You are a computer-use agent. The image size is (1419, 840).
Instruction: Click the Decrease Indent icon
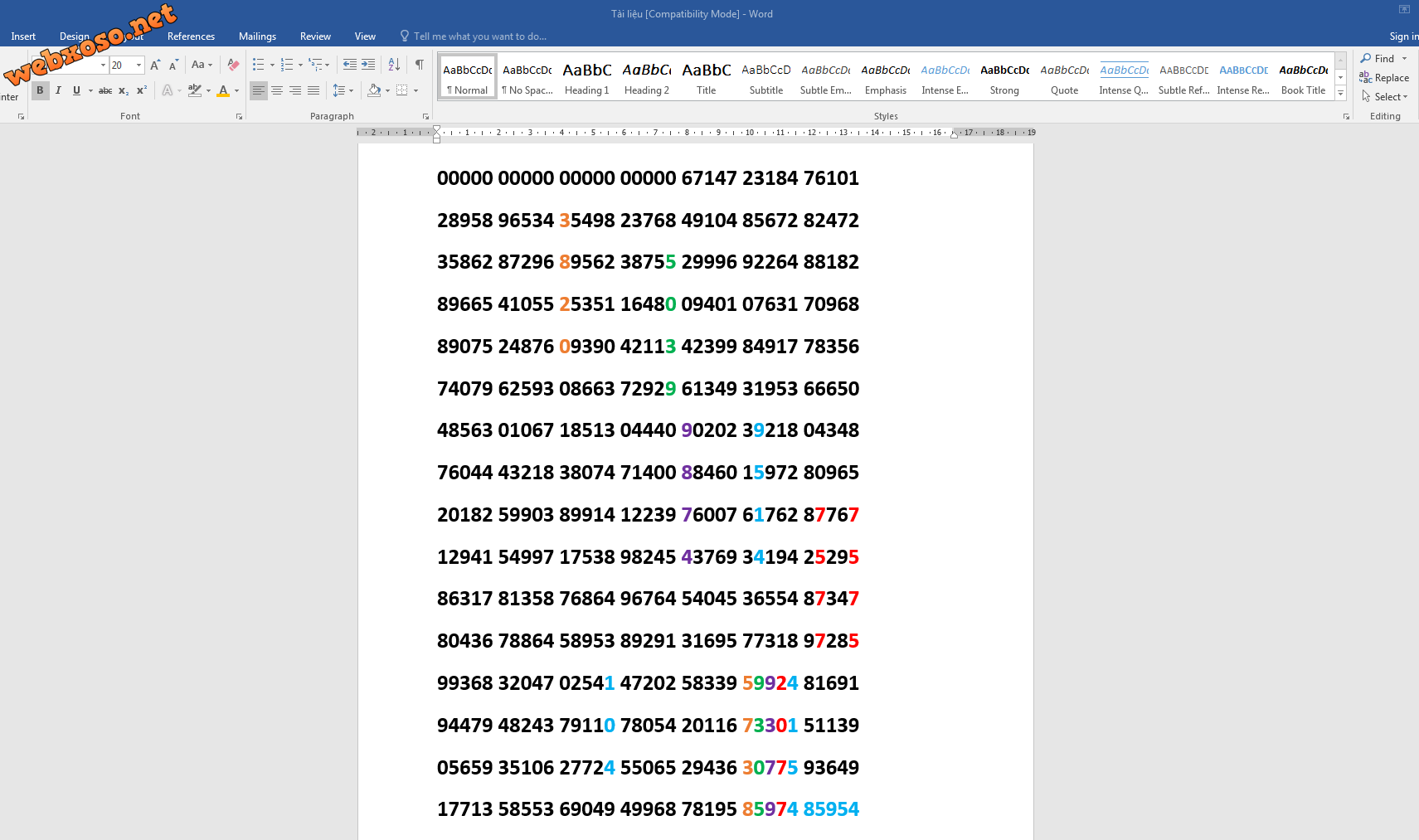click(350, 65)
